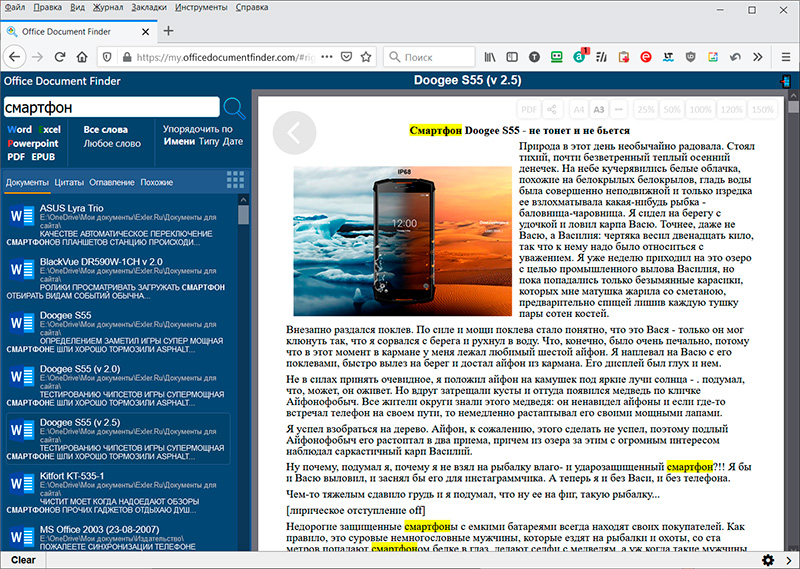Bookmark the page with the star icon
Screen dimensions: 800x569
click(x=368, y=57)
